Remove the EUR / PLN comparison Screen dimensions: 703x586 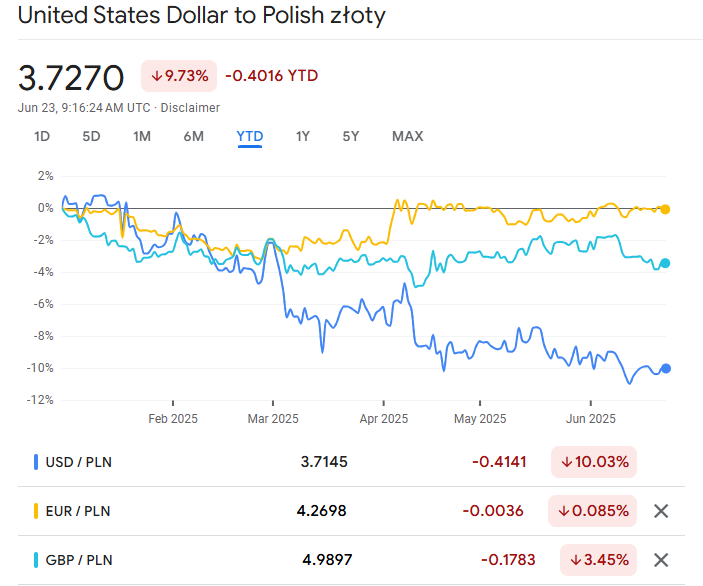pyautogui.click(x=660, y=511)
